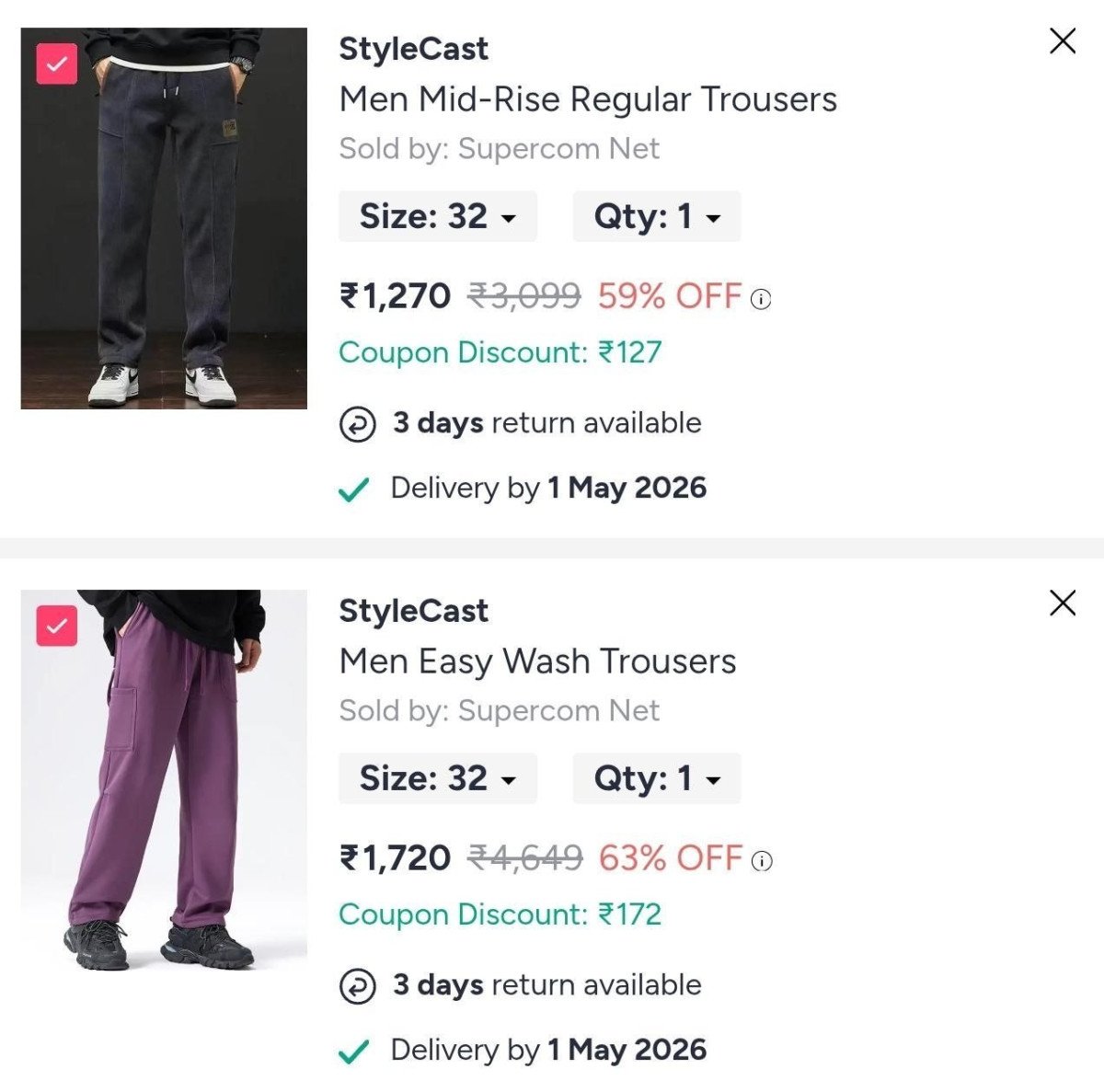Click the delivery checkmark for Mid-Rise Trousers
1104x1092 pixels.
(354, 489)
